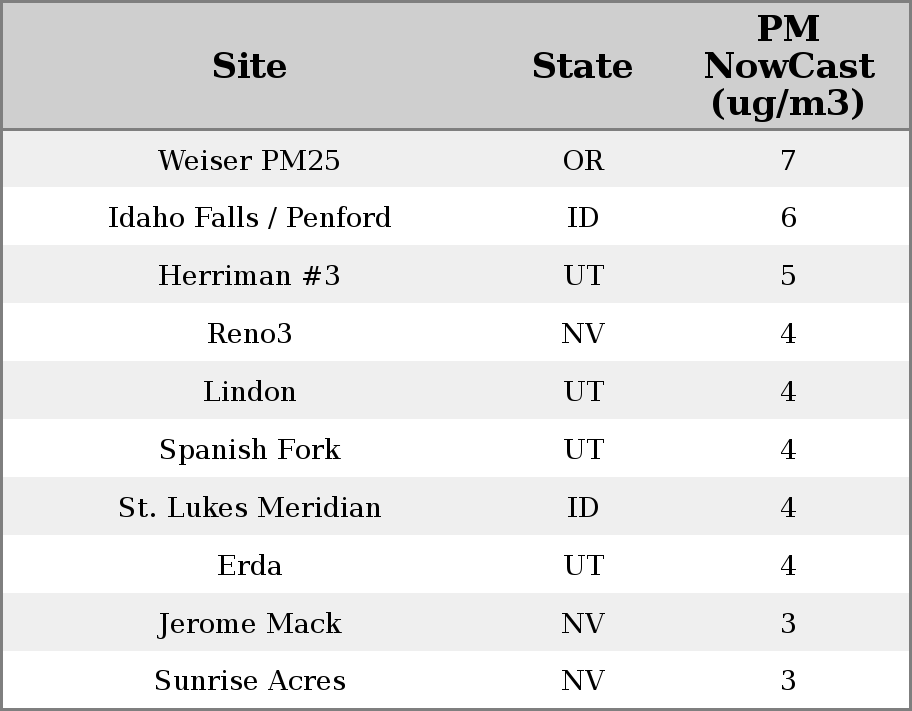Select the Weiser PM25 site cell
The height and width of the screenshot is (711, 912).
click(x=249, y=160)
